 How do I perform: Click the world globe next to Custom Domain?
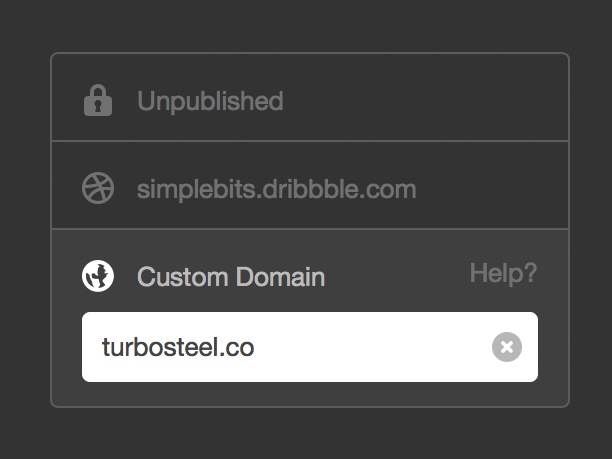(98, 276)
